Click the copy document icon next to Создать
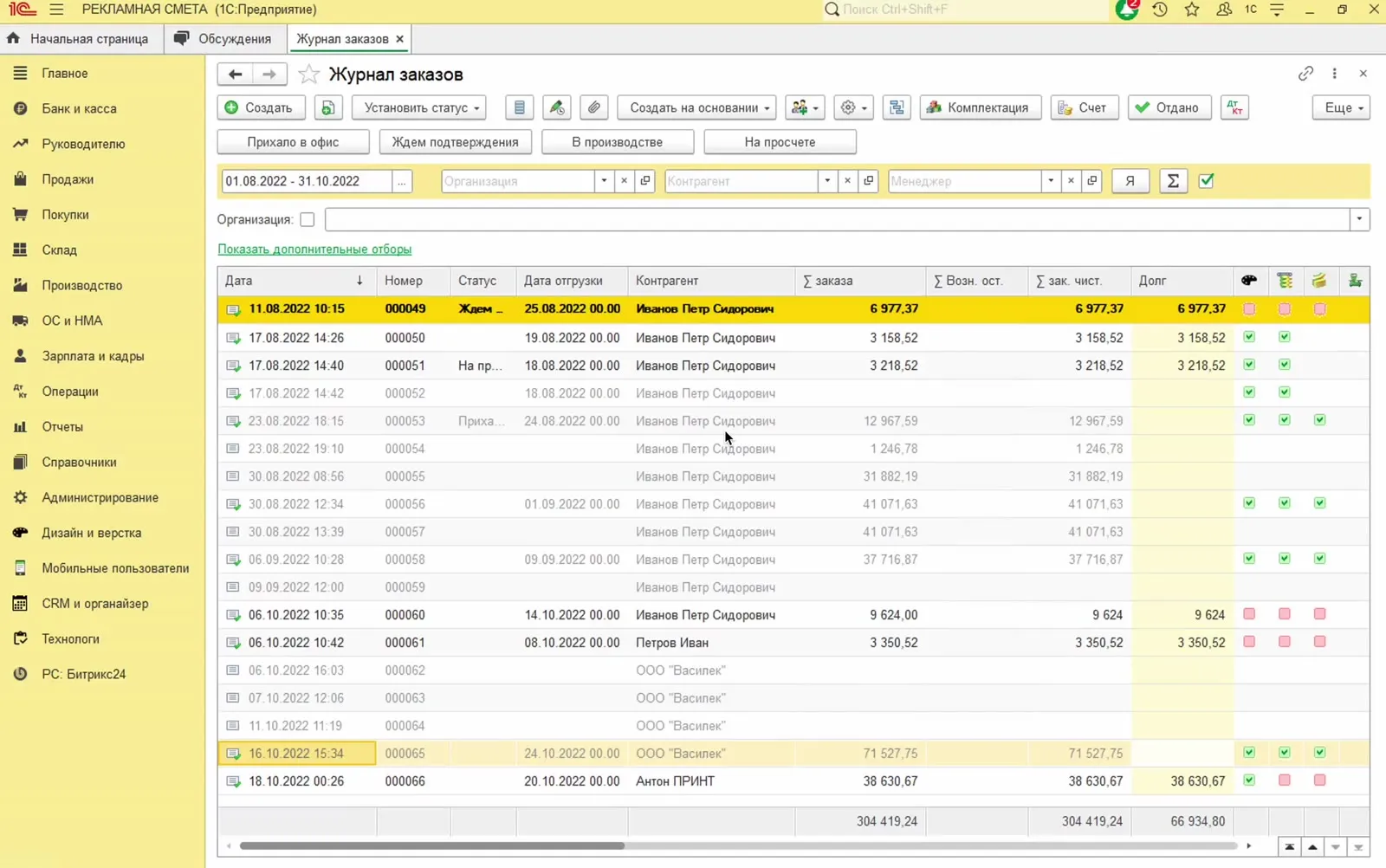Viewport: 1386px width, 868px height. 328,107
